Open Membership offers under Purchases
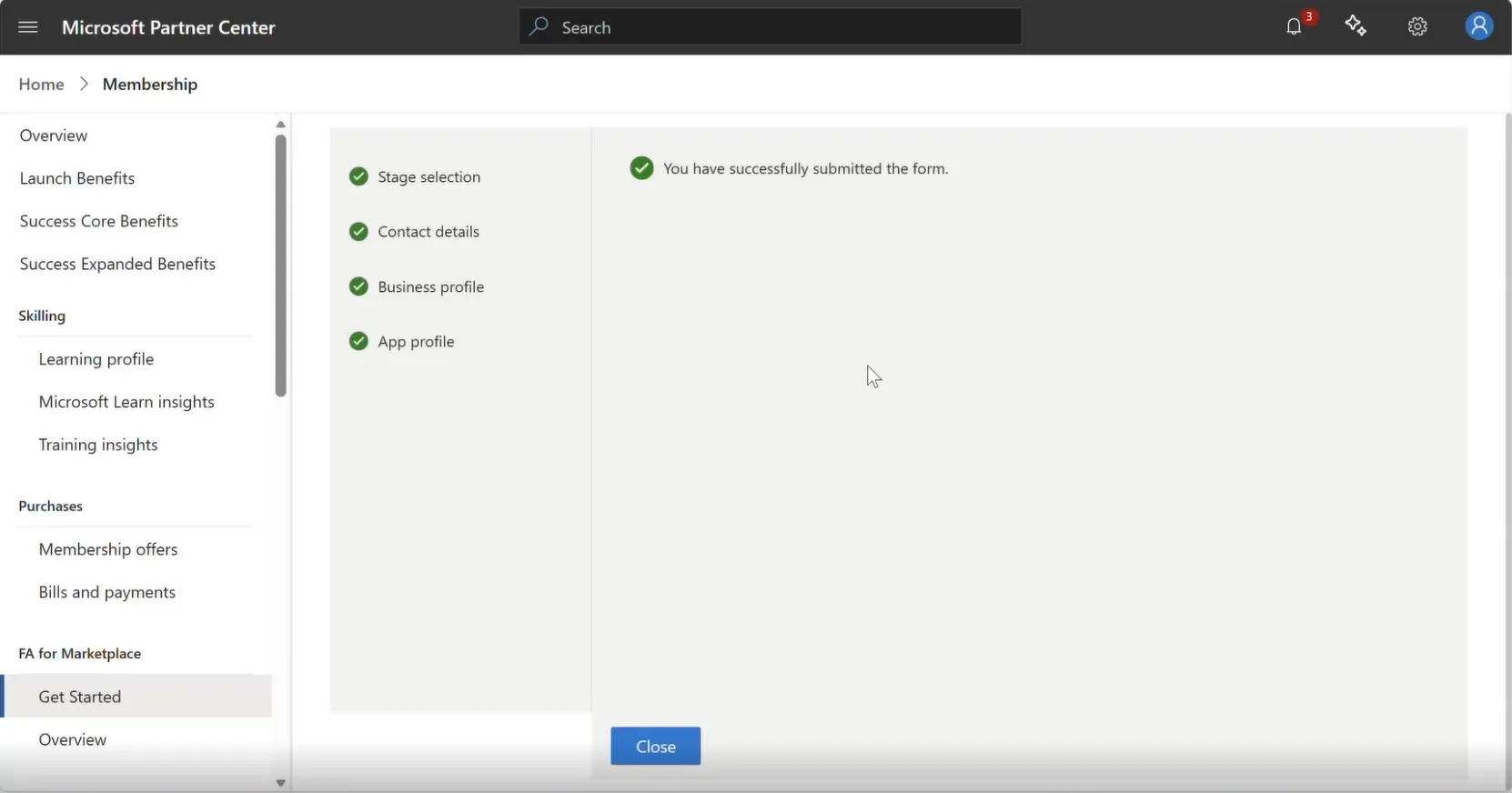This screenshot has width=1512, height=793. pyautogui.click(x=108, y=549)
